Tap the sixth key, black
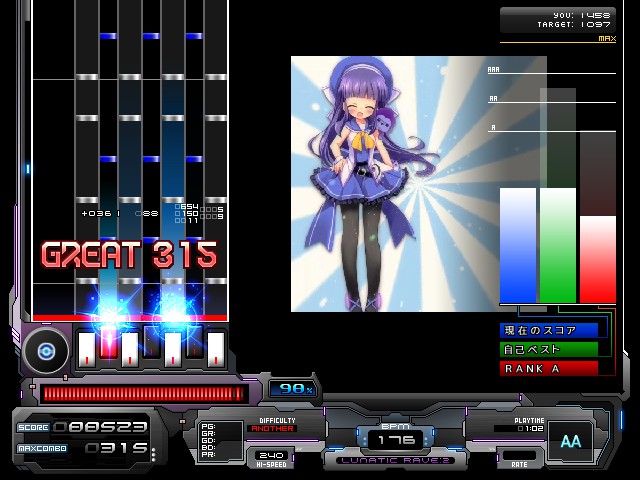Image resolution: width=640 pixels, height=480 pixels. 194,343
